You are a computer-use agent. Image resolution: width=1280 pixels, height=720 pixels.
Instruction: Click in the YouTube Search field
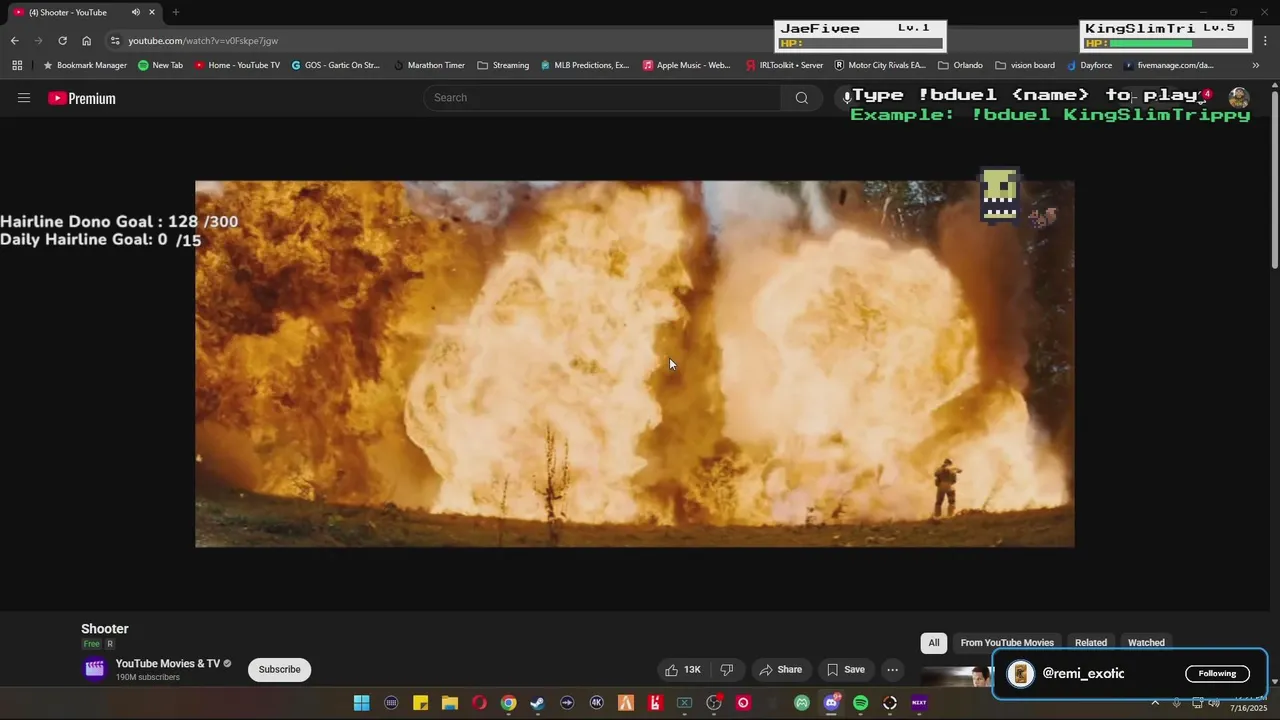click(x=603, y=98)
